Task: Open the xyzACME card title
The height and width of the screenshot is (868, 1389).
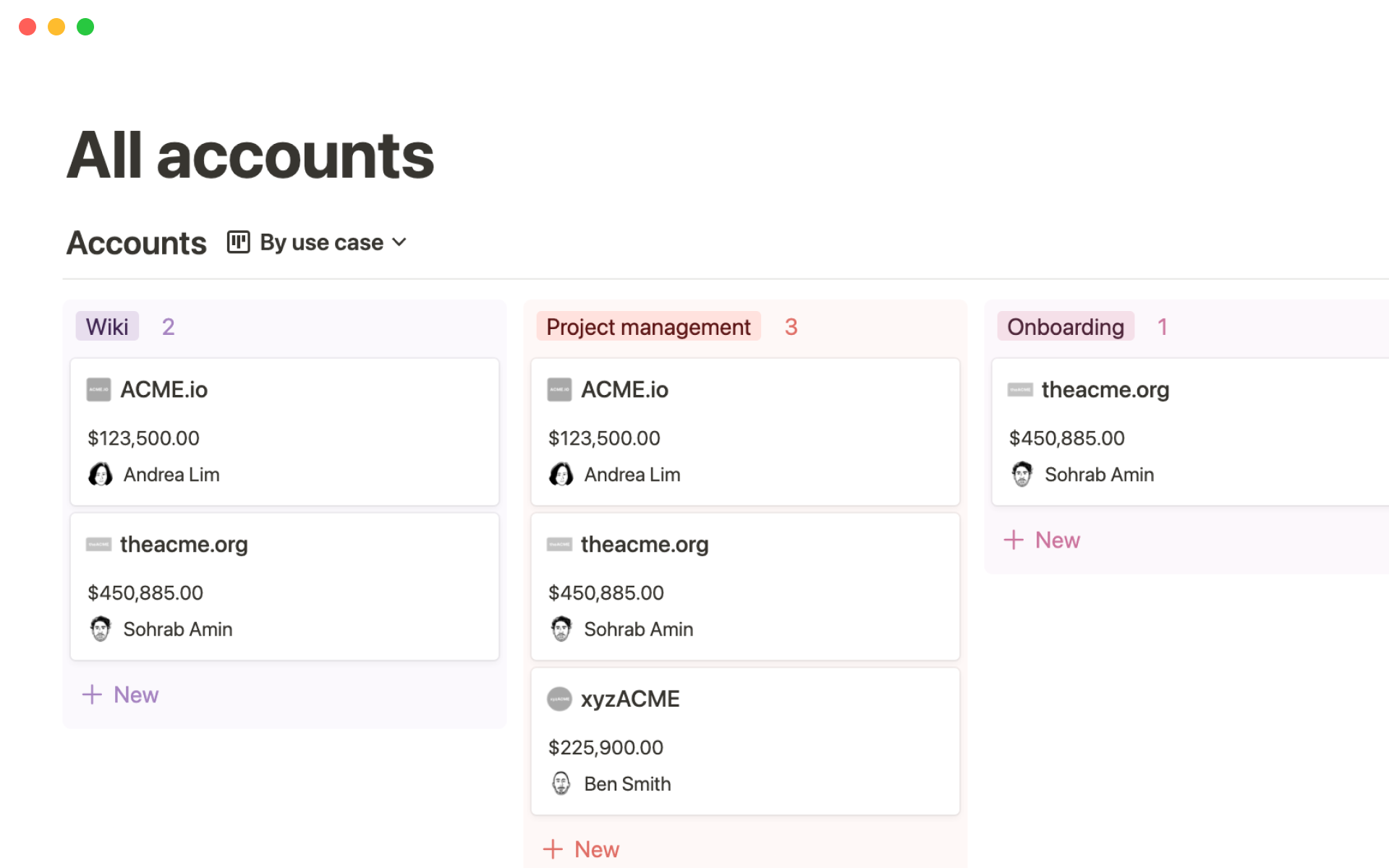Action: coord(629,699)
